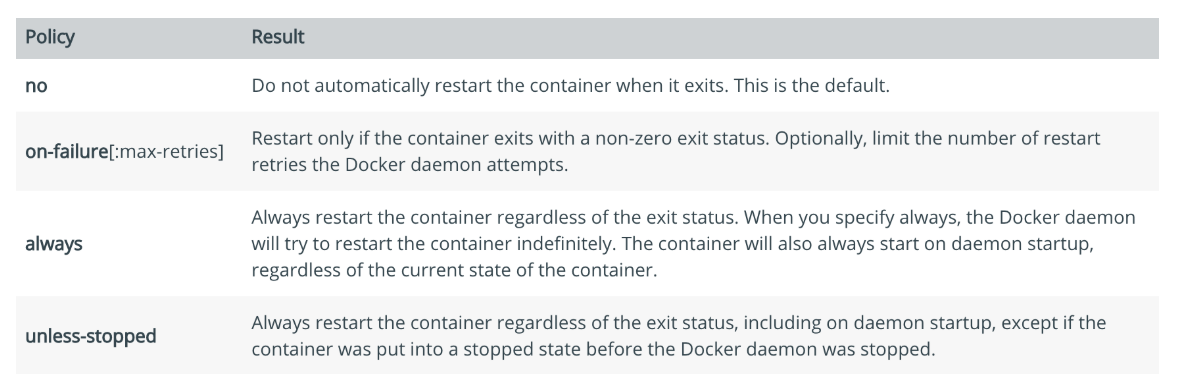Click the always row's first description line
This screenshot has height=391, width=1190.
click(x=694, y=218)
